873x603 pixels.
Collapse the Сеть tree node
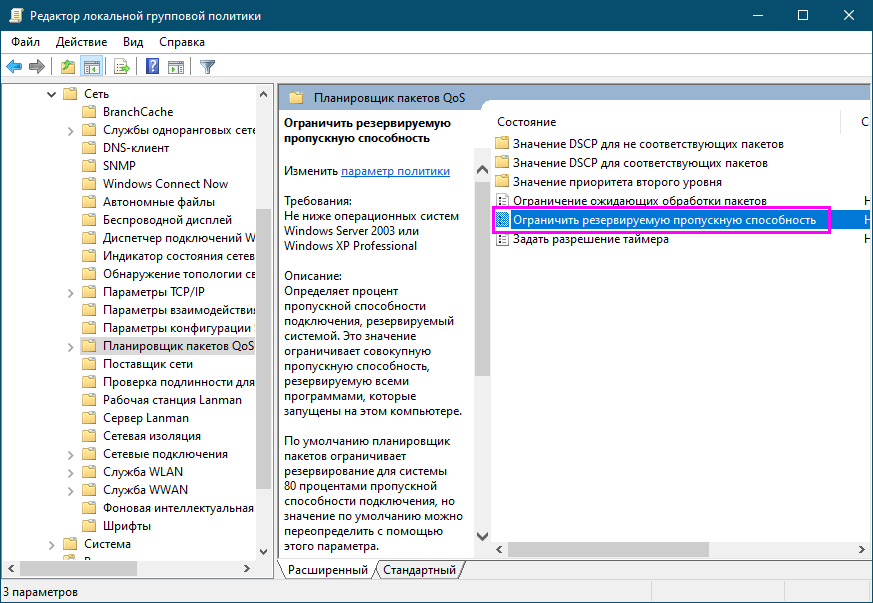point(52,94)
